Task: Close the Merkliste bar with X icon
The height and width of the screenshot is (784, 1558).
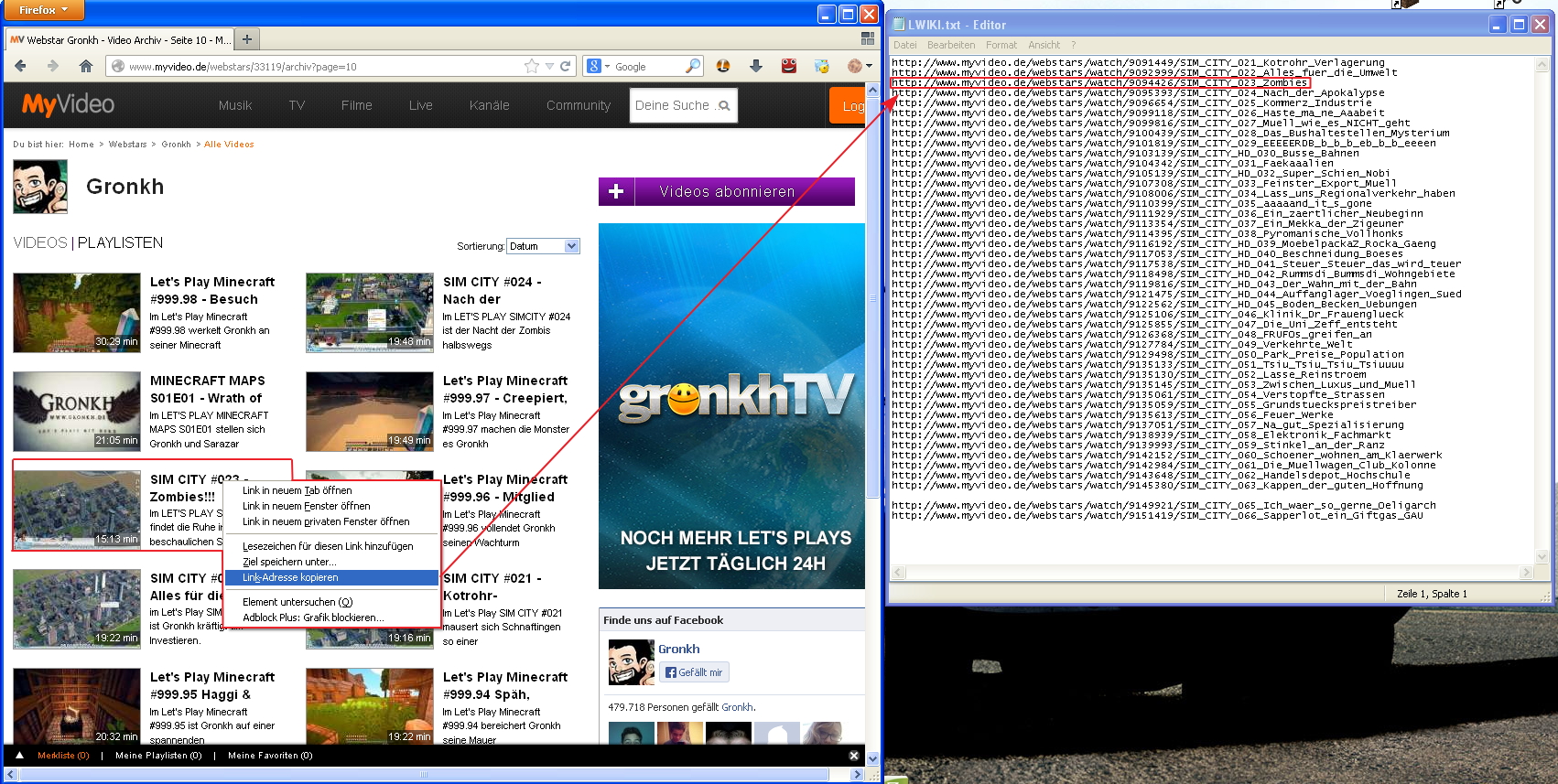Action: [853, 756]
